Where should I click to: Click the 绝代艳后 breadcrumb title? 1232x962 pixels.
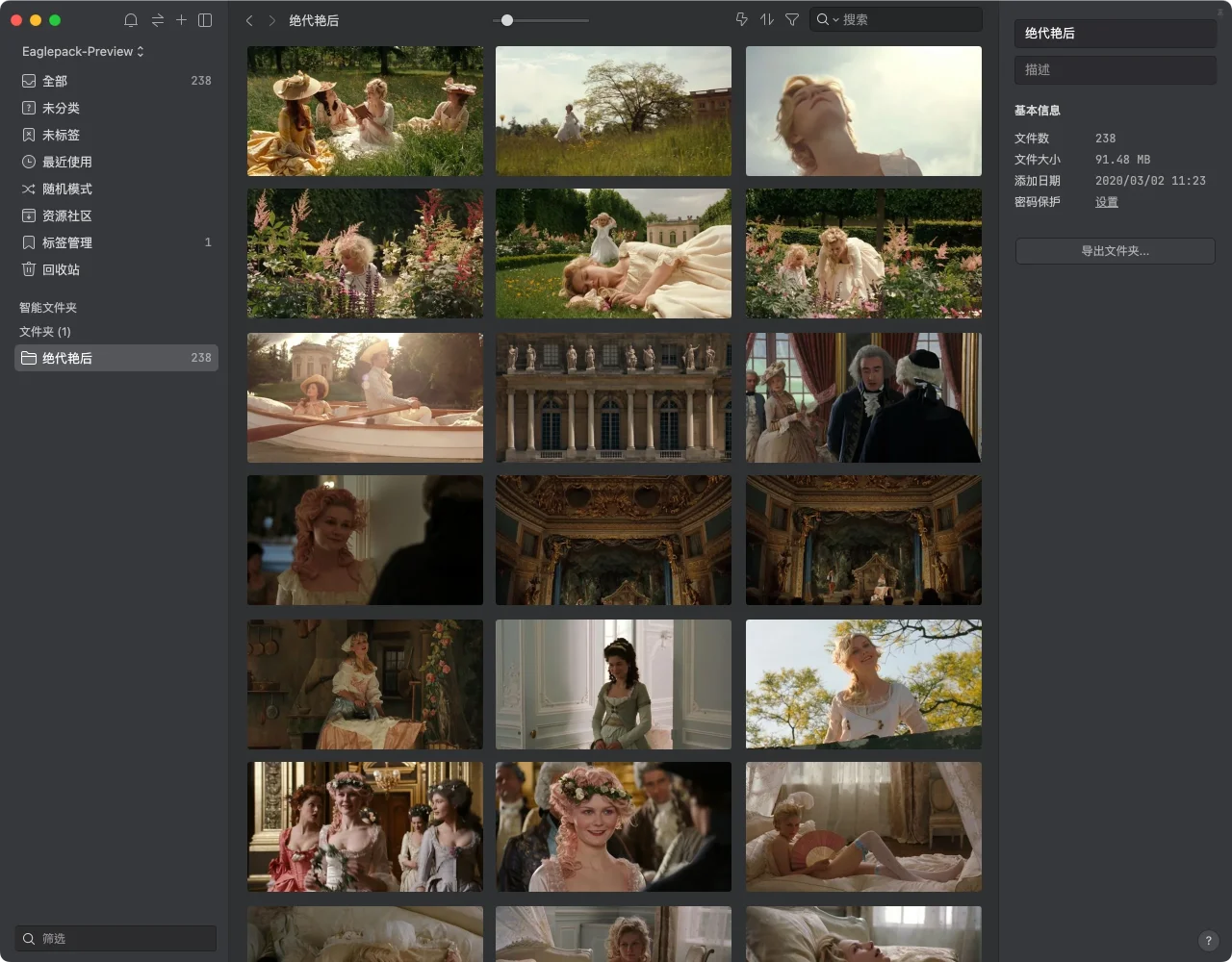pyautogui.click(x=314, y=20)
